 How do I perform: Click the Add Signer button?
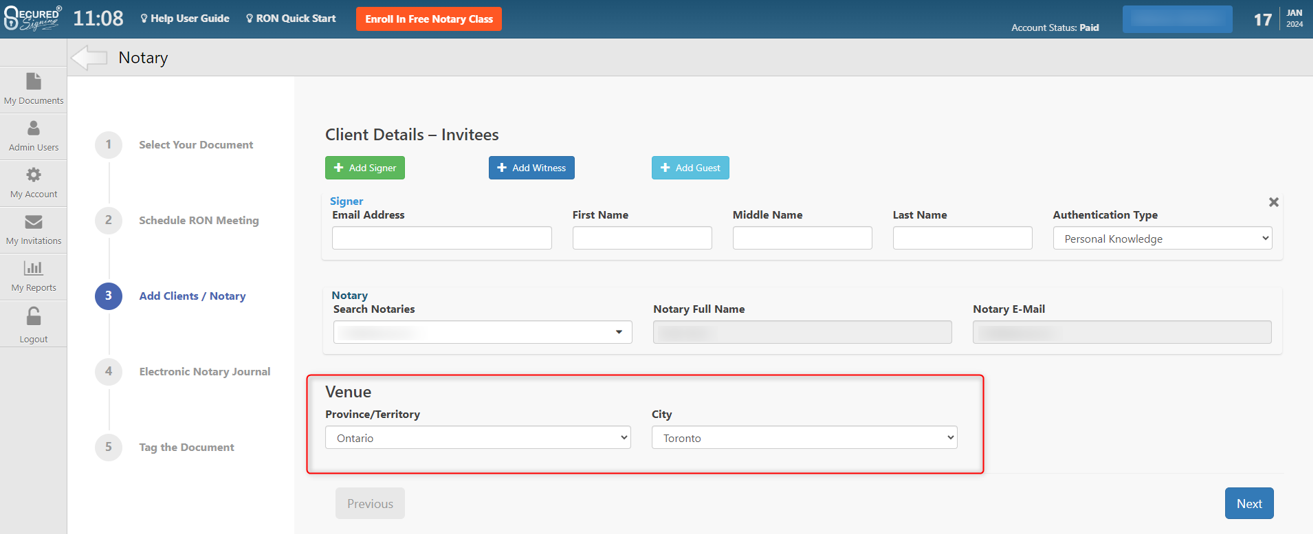click(365, 168)
